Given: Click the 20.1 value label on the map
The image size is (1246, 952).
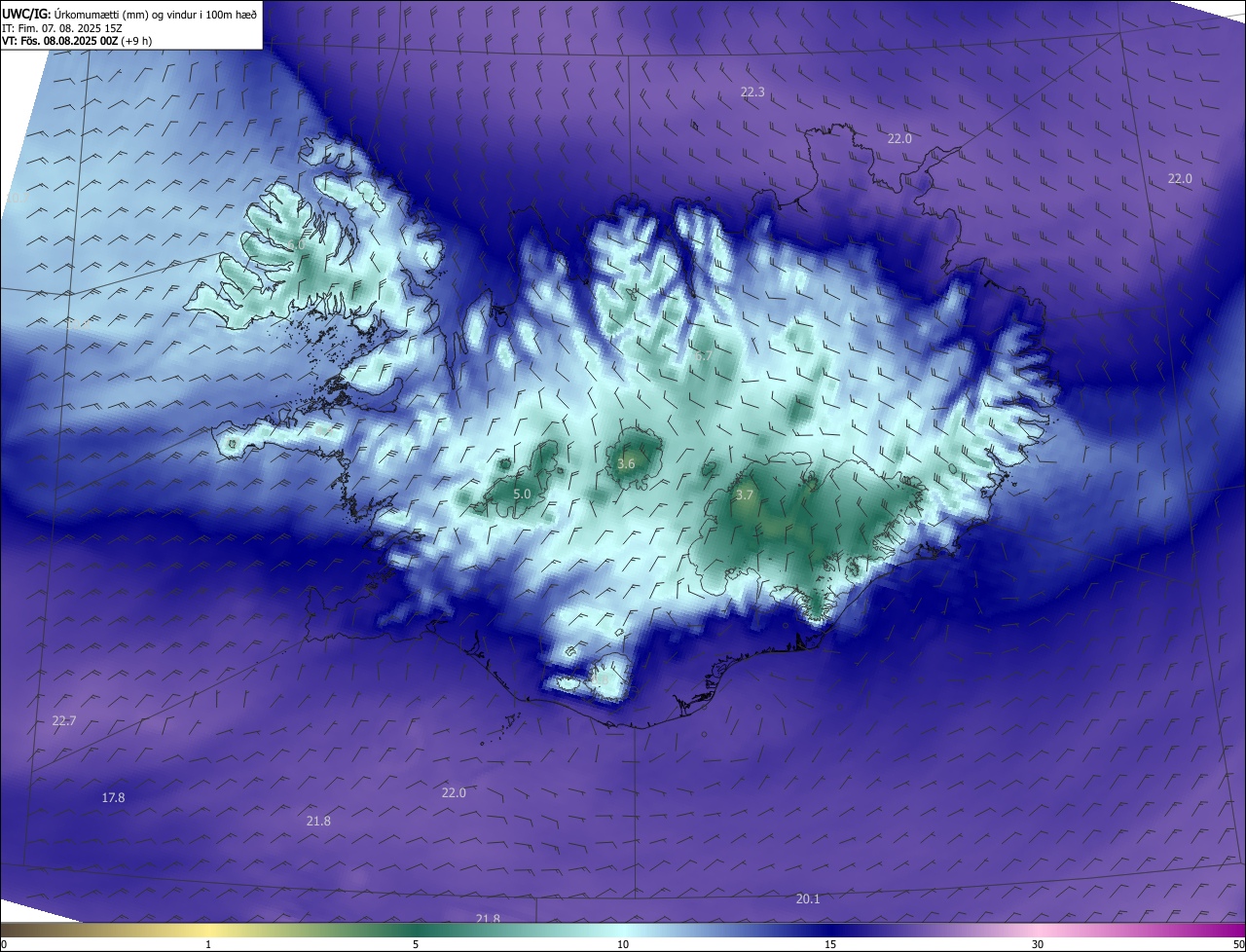Looking at the screenshot, I should click(x=808, y=899).
